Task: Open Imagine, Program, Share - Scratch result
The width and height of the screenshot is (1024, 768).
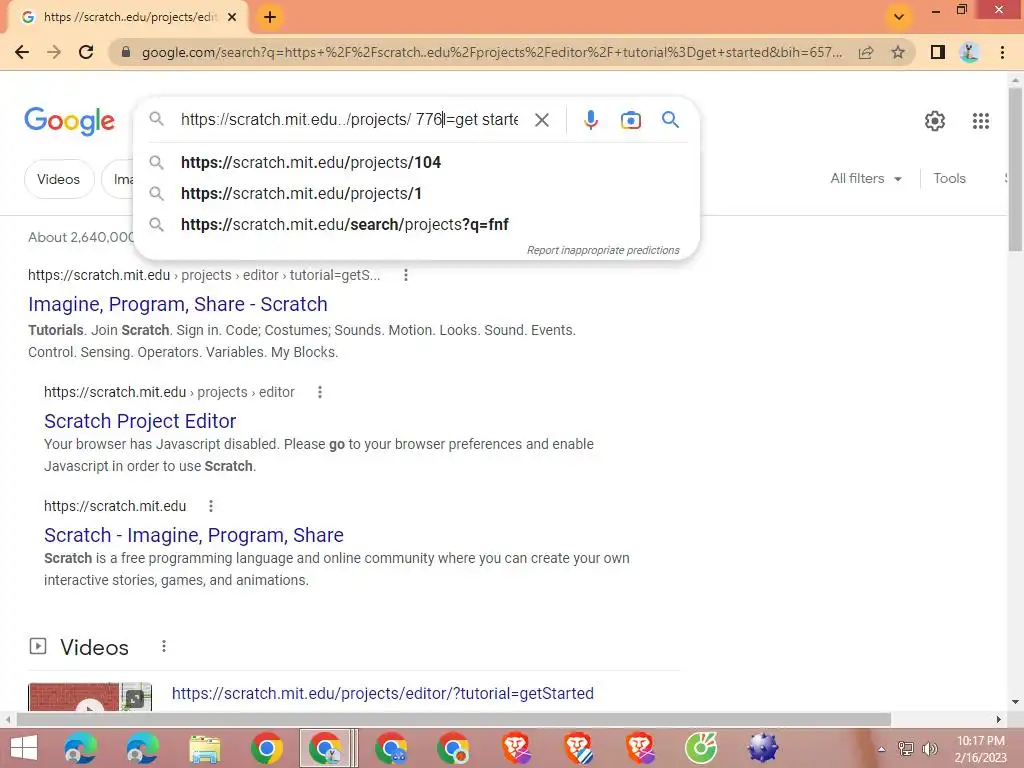Action: 178,304
